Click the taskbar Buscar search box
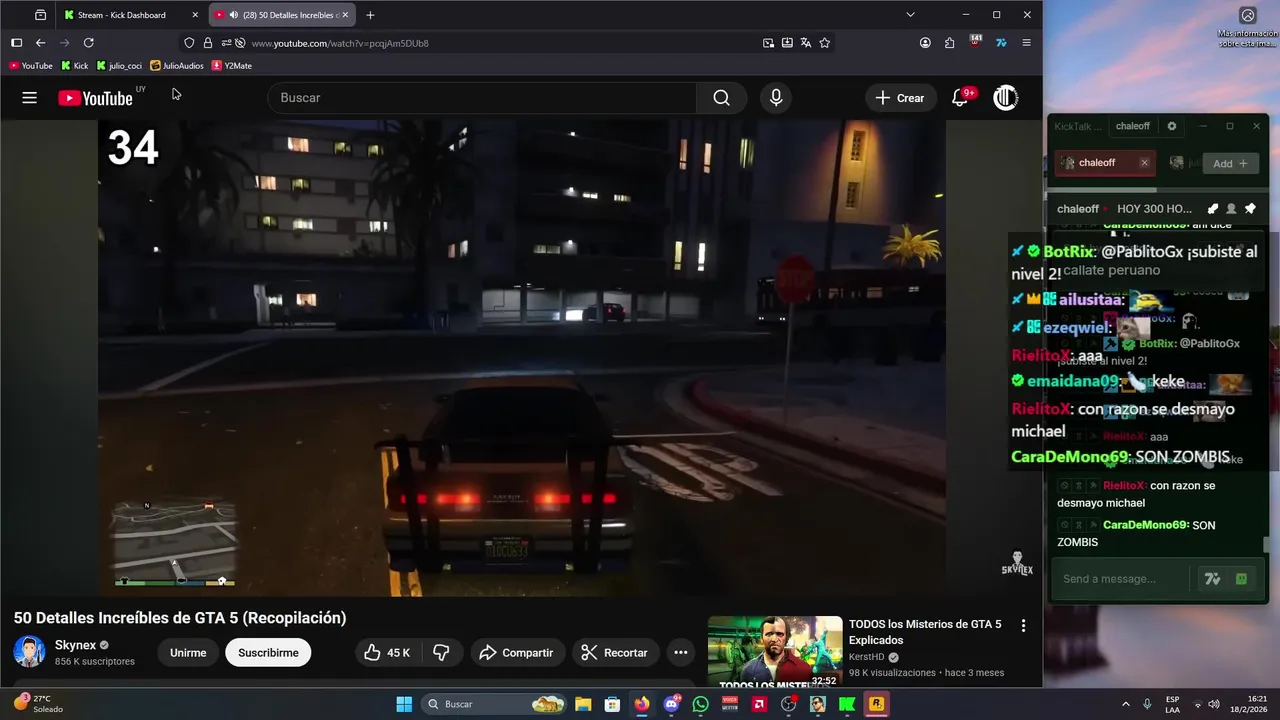 [x=495, y=704]
